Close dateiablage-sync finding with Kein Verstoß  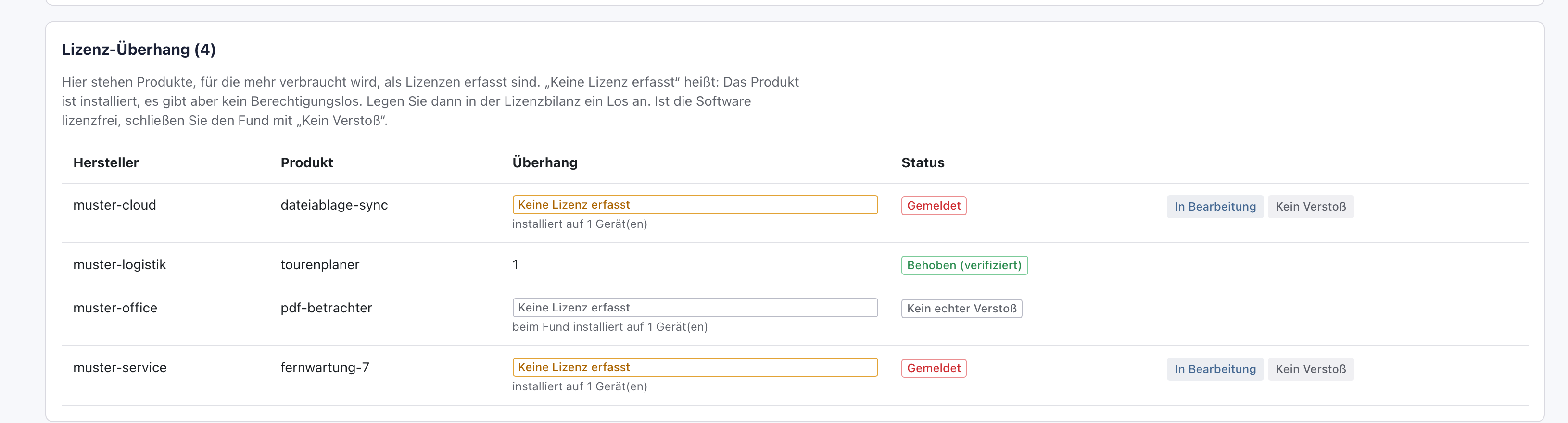pyautogui.click(x=1311, y=206)
